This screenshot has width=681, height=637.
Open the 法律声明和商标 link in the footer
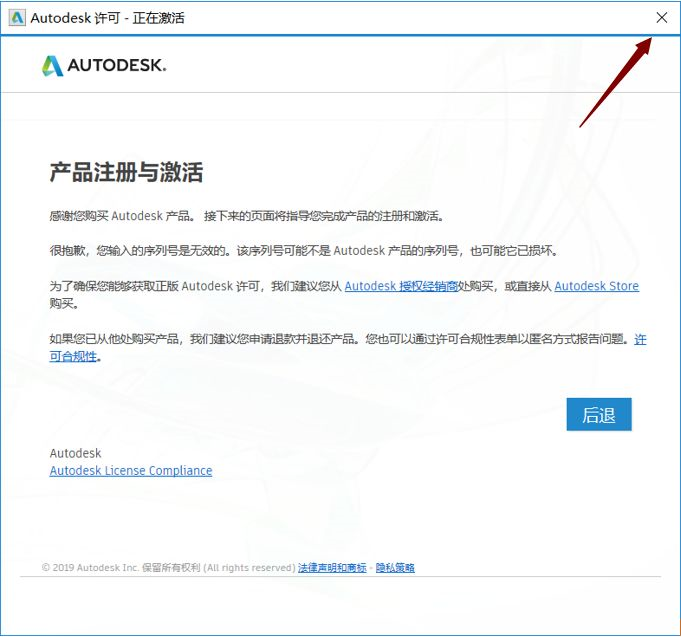pos(332,568)
